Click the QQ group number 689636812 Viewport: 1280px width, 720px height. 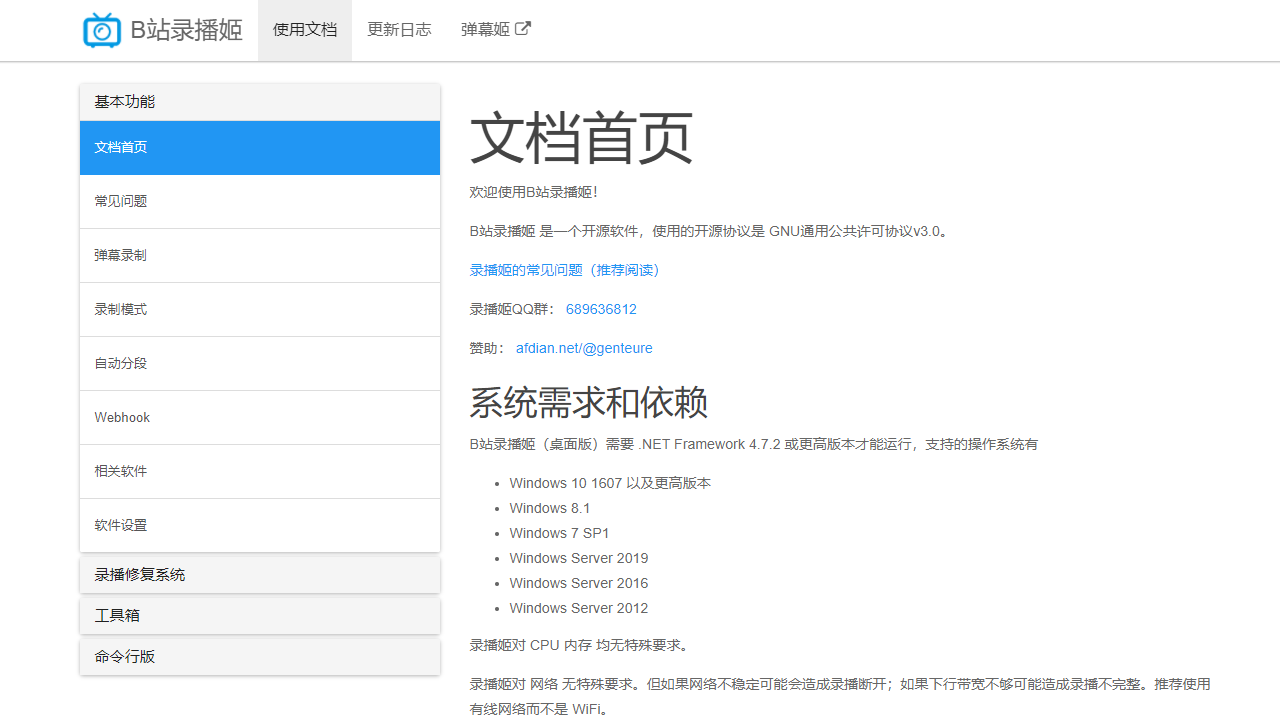click(x=601, y=309)
